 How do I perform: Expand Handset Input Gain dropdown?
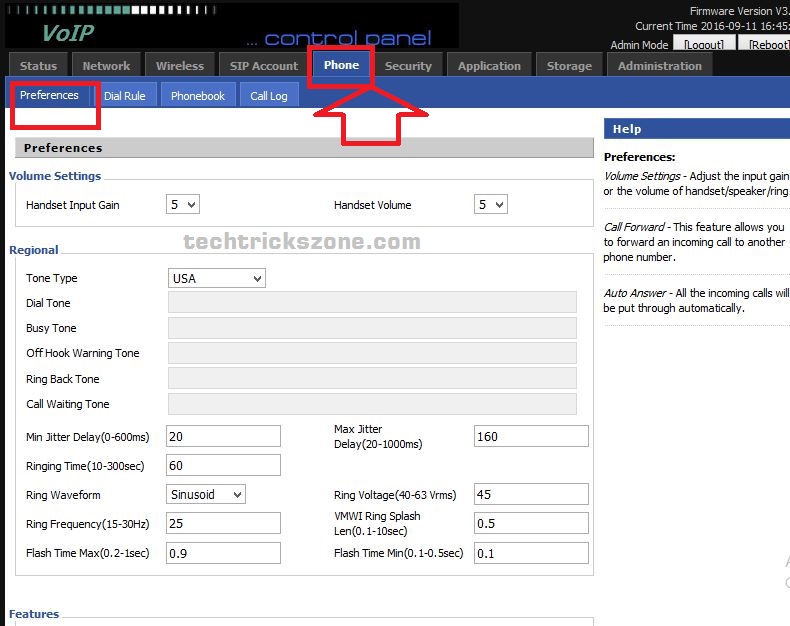[183, 204]
